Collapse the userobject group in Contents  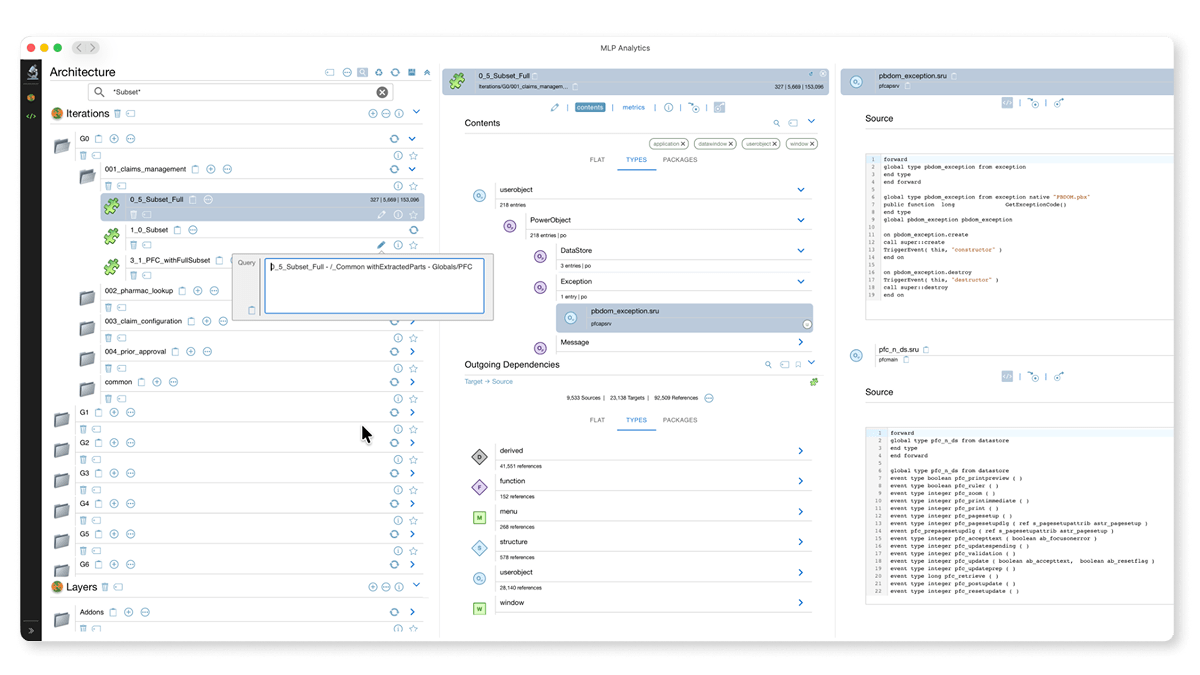click(800, 189)
